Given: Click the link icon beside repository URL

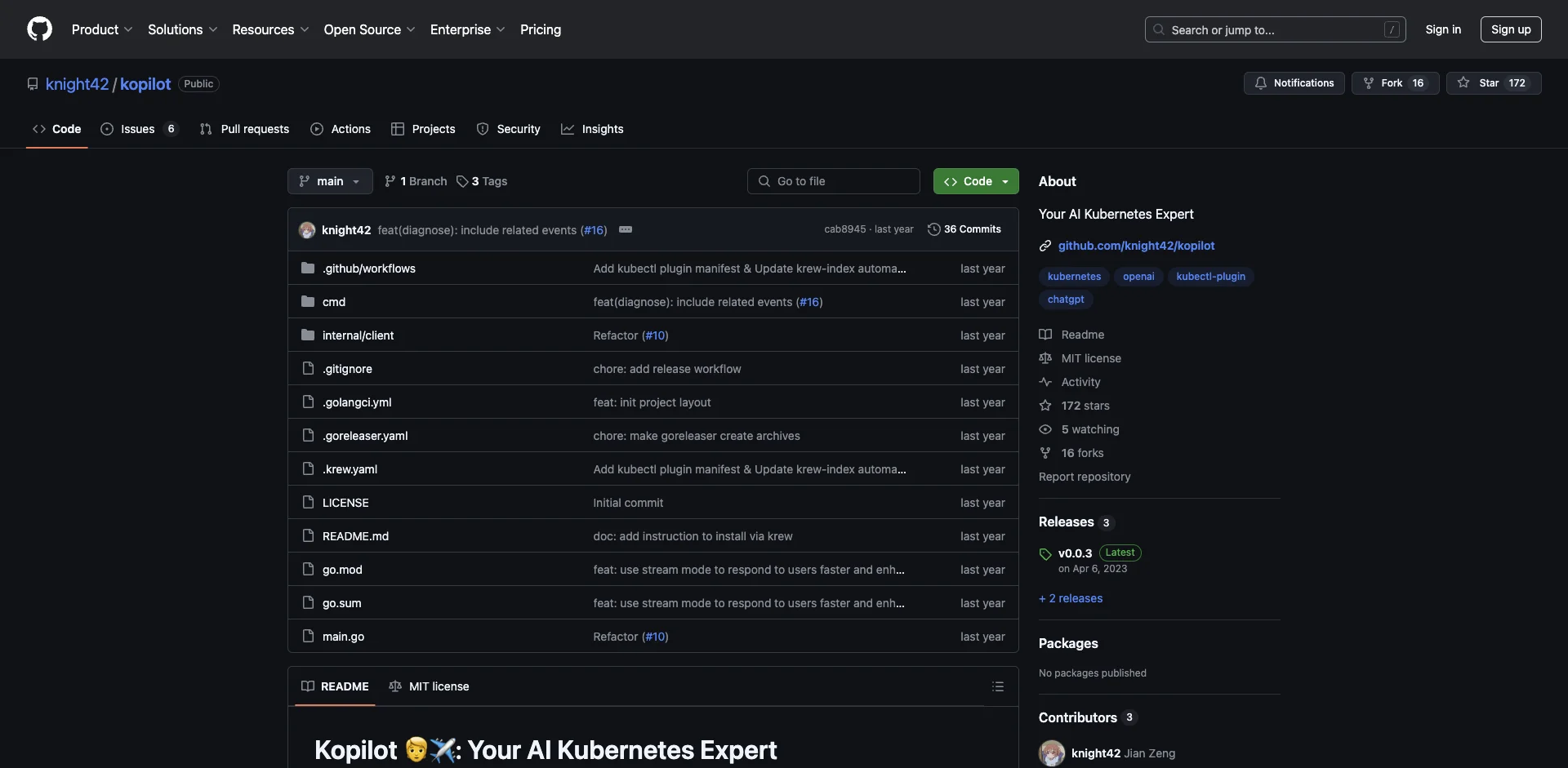Looking at the screenshot, I should click(1045, 246).
